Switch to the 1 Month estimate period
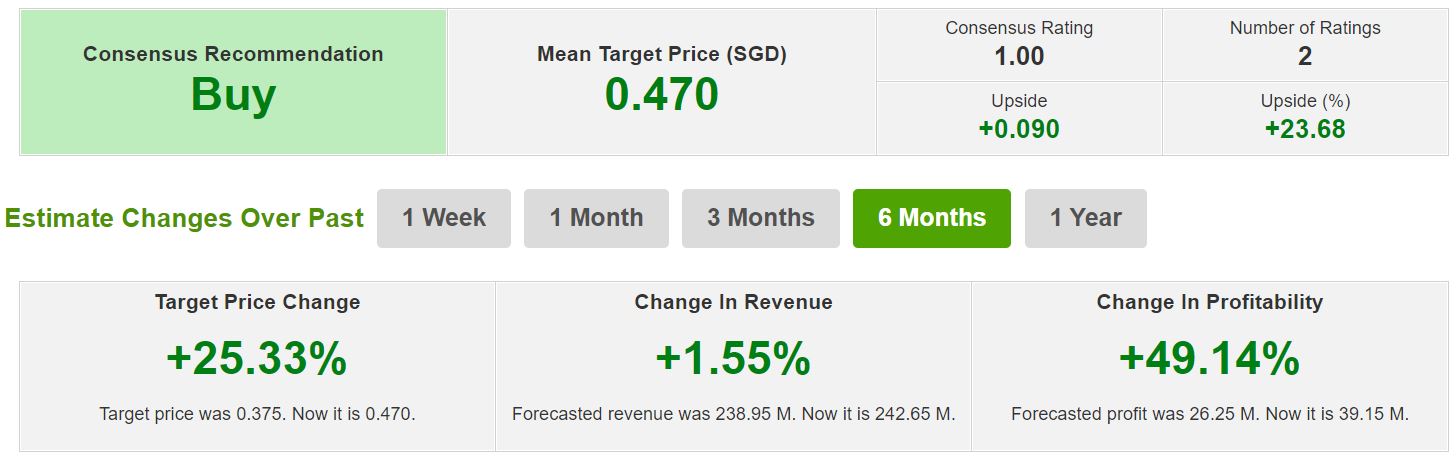 tap(596, 218)
